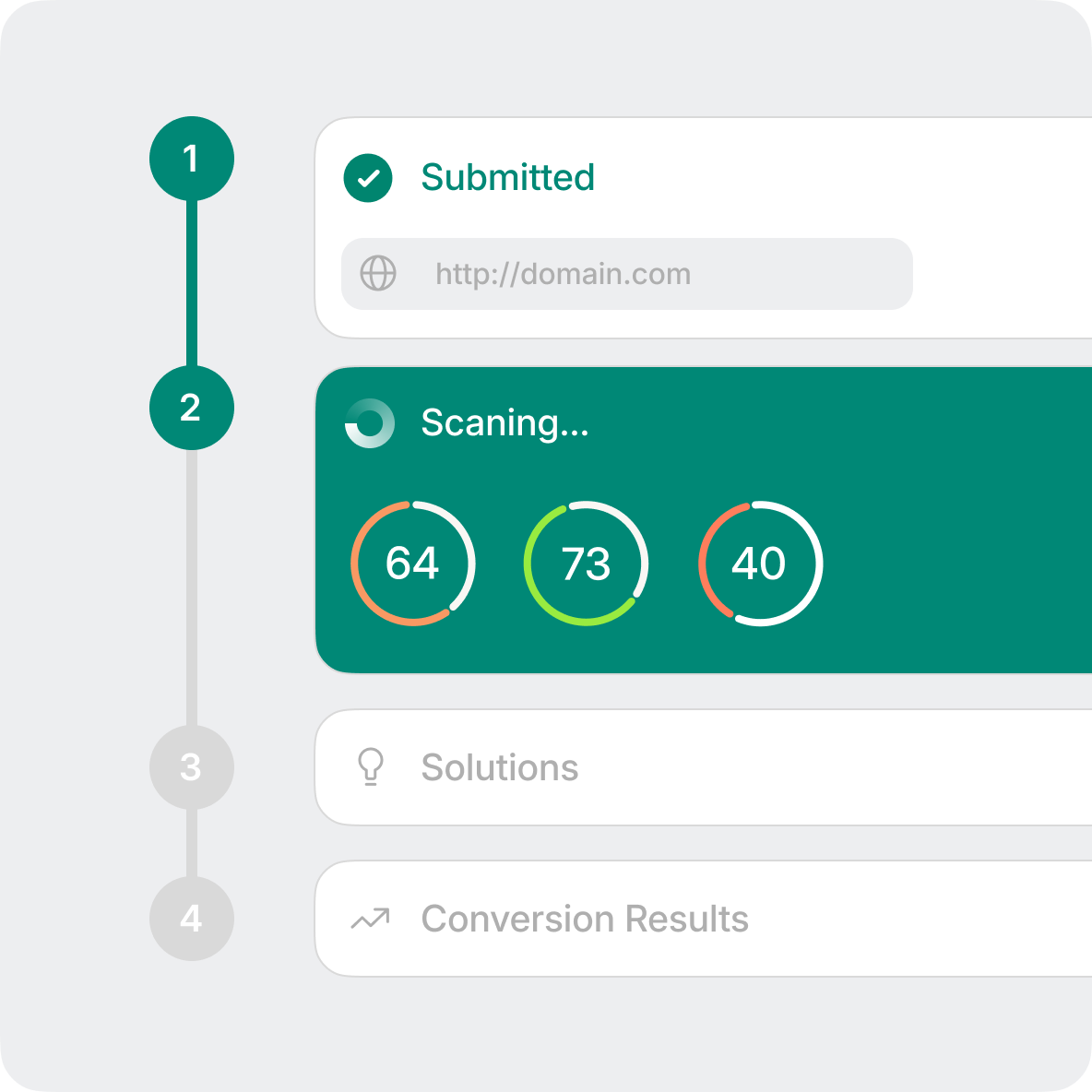Select step 1 circle in the stepper
This screenshot has width=1092, height=1092.
(x=192, y=159)
